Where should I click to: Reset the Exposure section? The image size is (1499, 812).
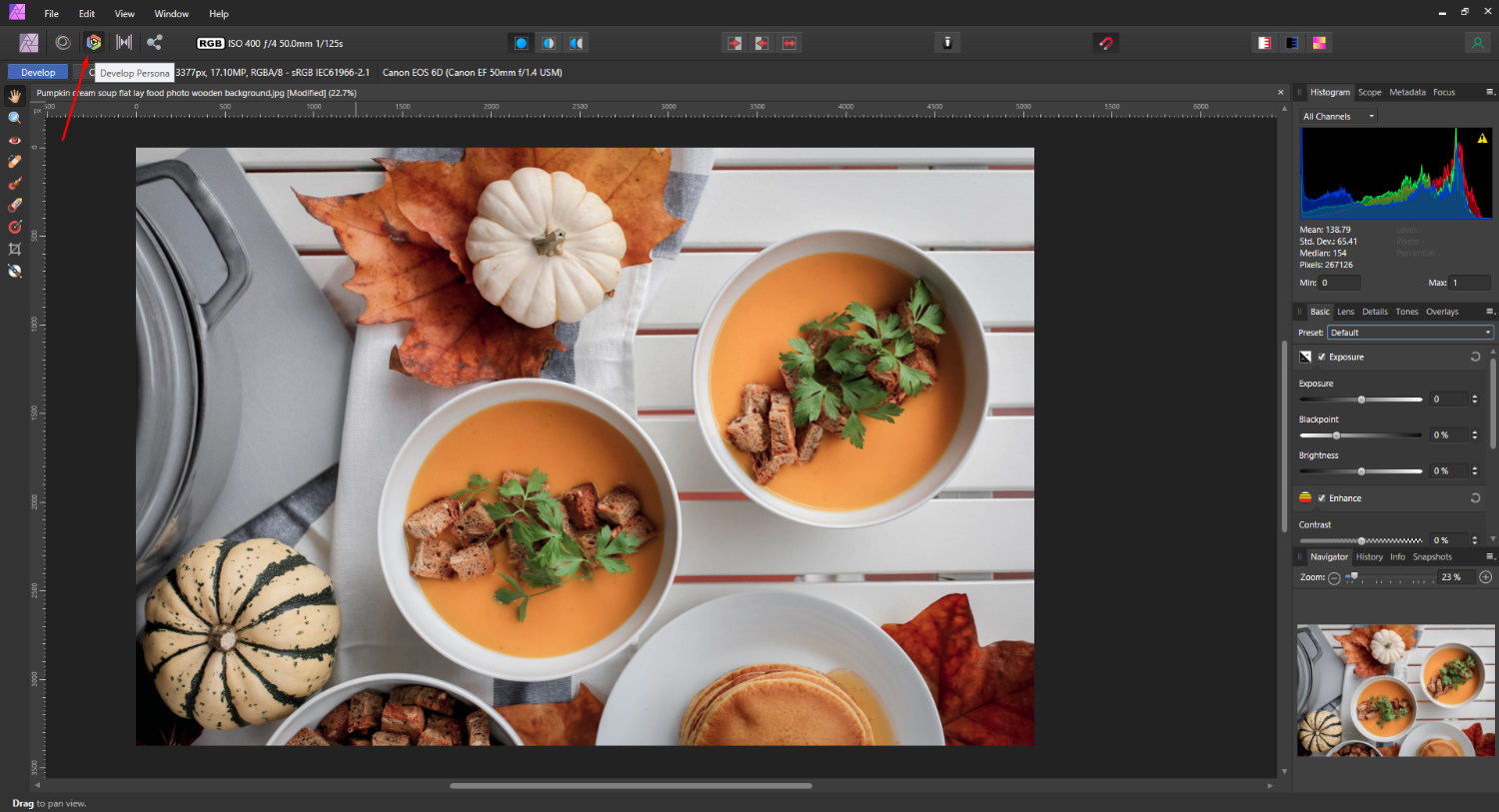click(x=1475, y=357)
